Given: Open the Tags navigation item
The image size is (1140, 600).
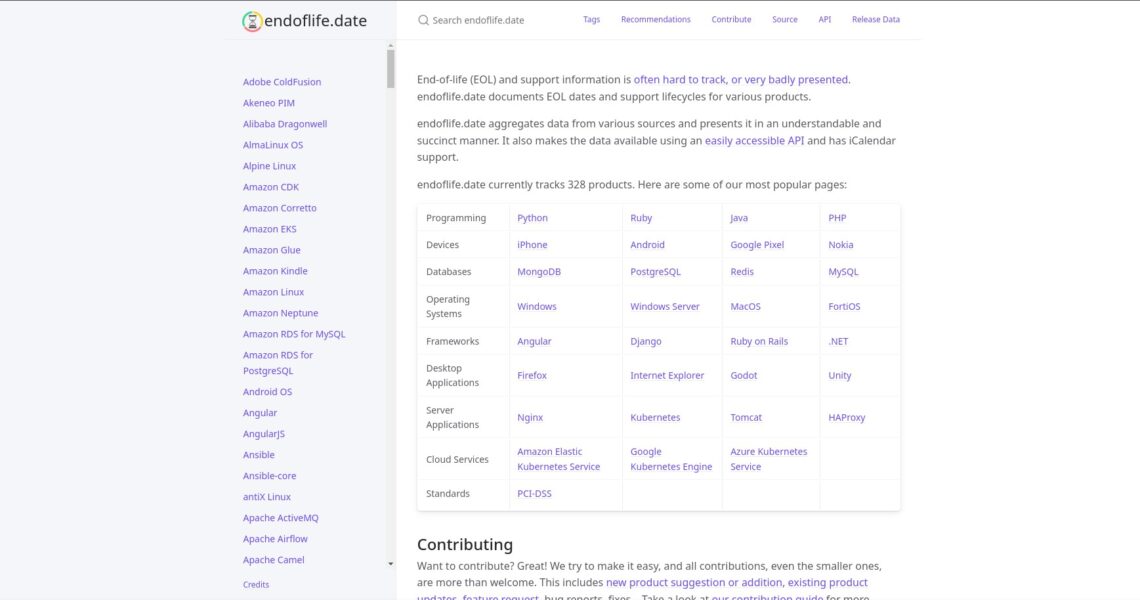Looking at the screenshot, I should point(591,20).
